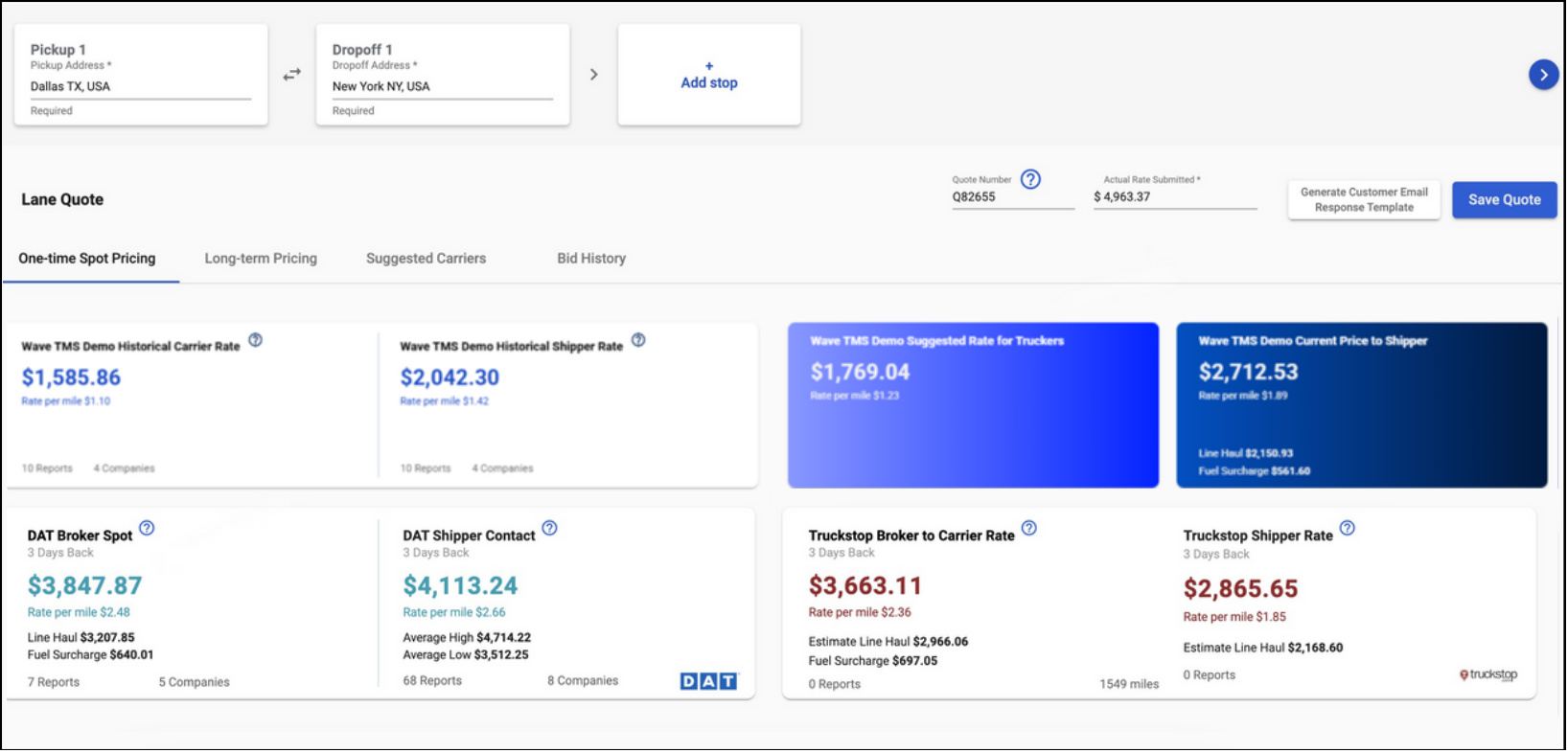Switch to Long-term Pricing tab
The width and height of the screenshot is (1568, 753).
click(x=261, y=259)
